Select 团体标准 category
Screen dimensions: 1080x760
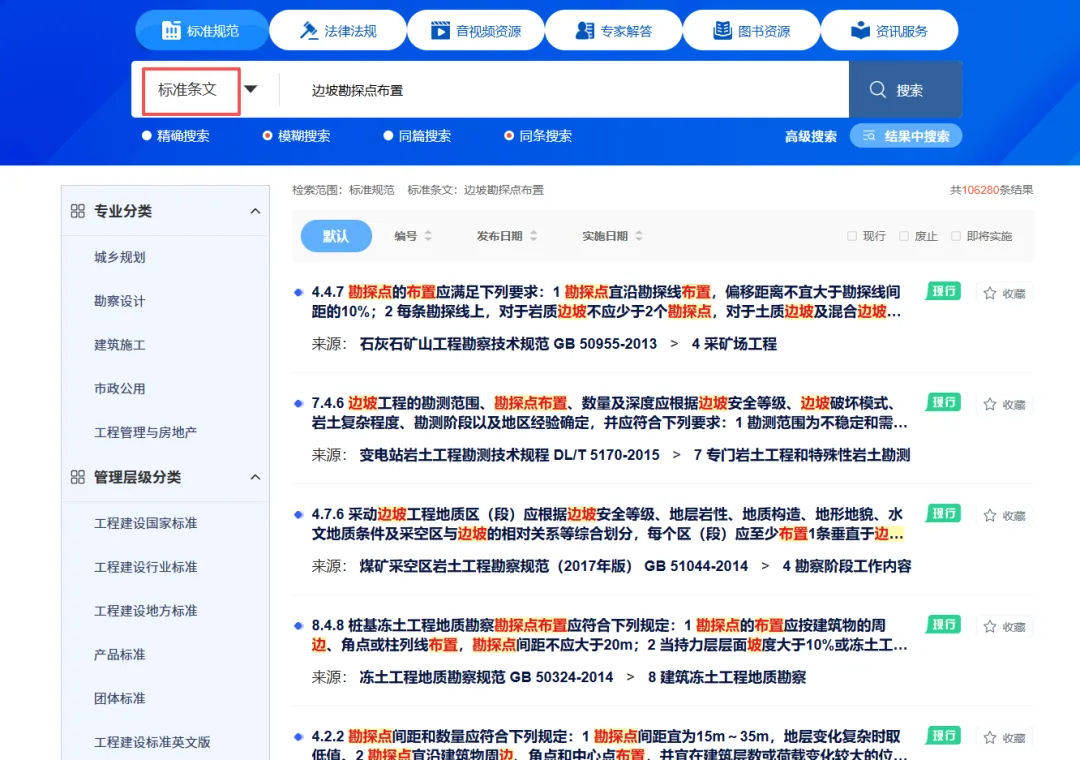pos(120,698)
